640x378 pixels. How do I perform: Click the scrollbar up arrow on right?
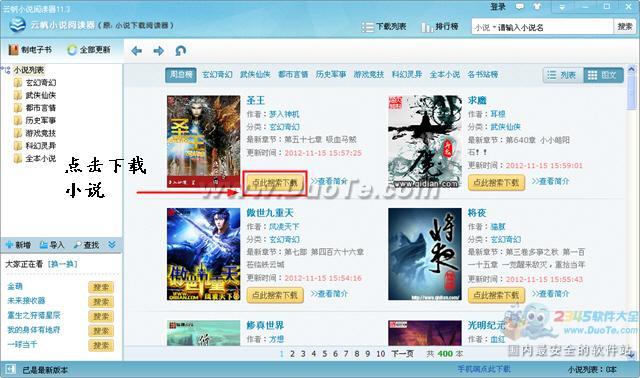click(x=631, y=70)
